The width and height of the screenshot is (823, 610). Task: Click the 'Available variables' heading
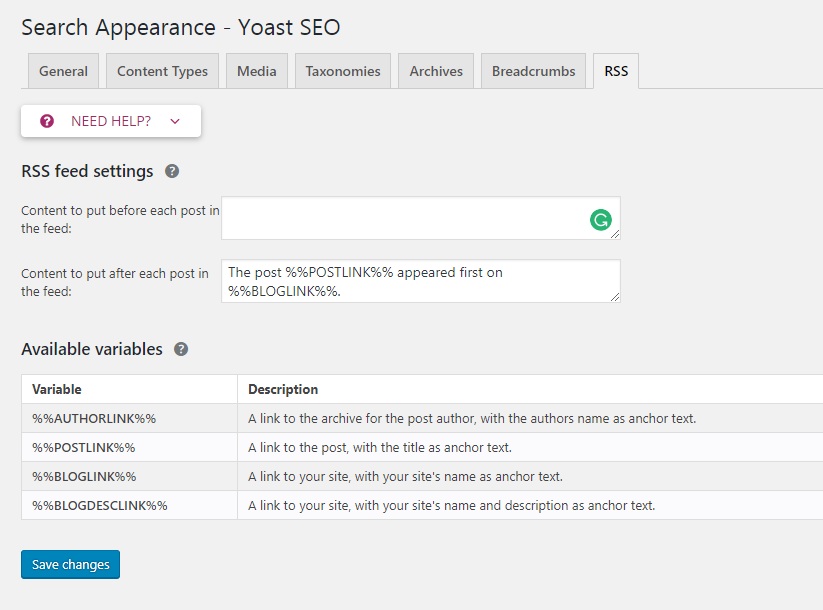pyautogui.click(x=92, y=349)
